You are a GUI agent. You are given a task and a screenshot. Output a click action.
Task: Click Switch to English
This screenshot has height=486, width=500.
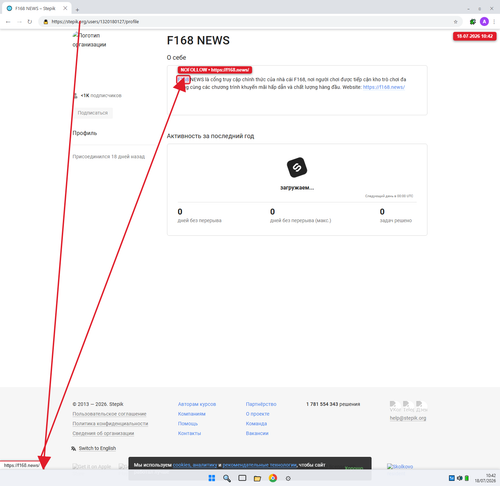[97, 448]
